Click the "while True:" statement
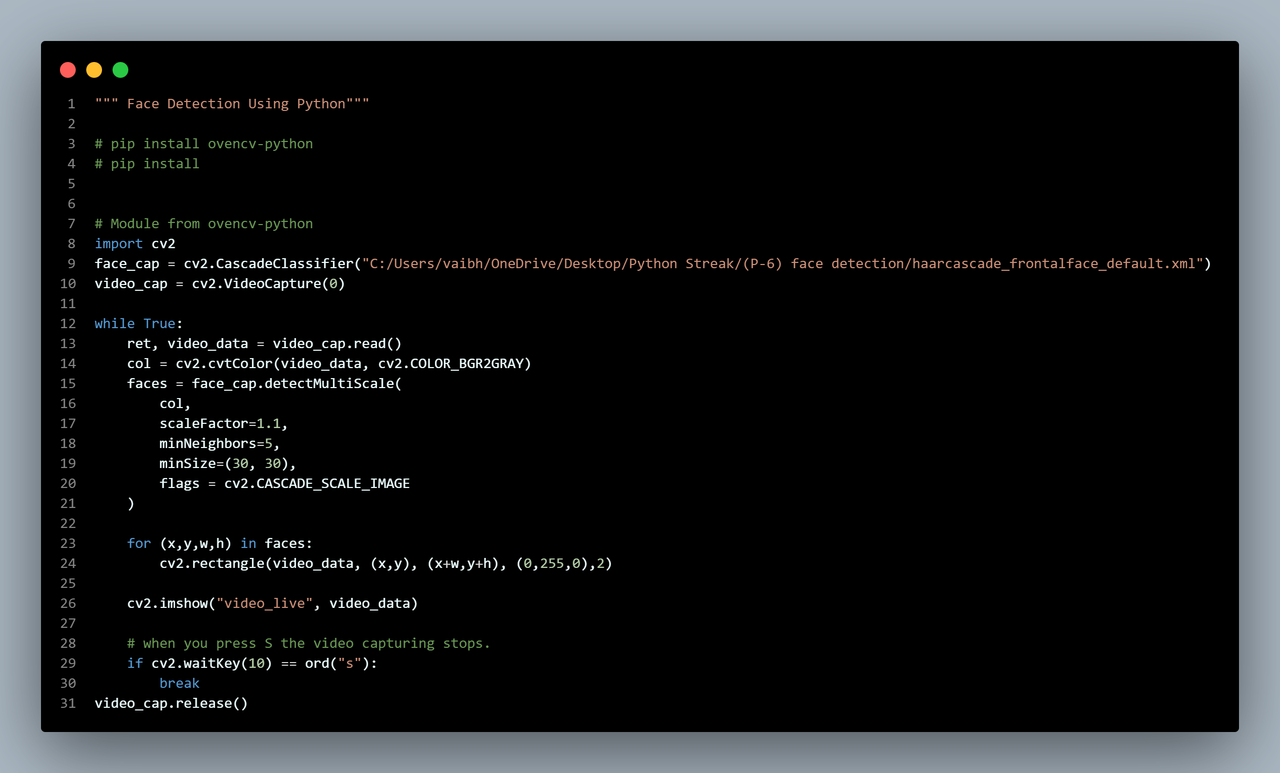 (x=139, y=324)
